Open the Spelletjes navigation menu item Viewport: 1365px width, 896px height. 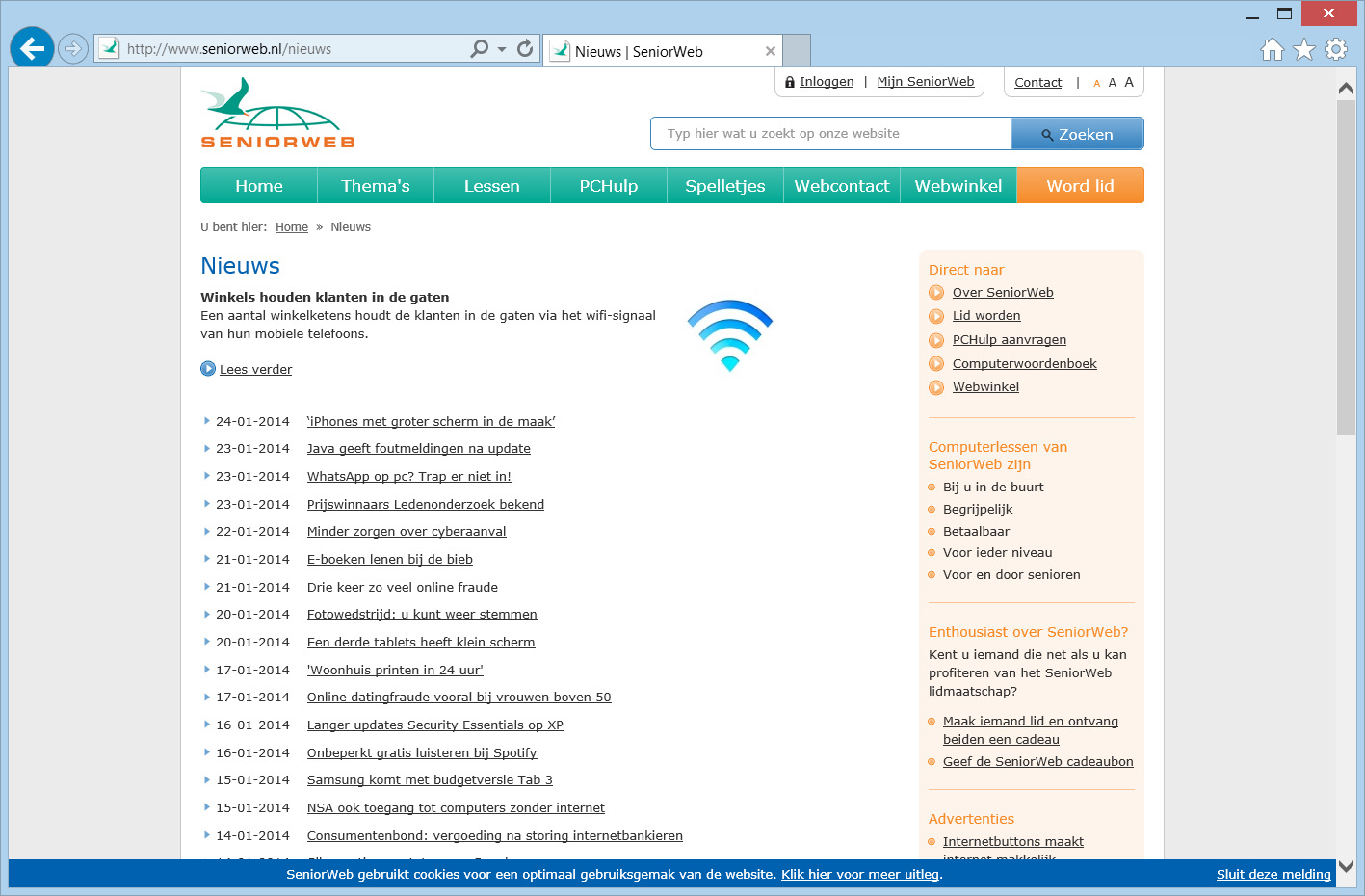(x=725, y=185)
